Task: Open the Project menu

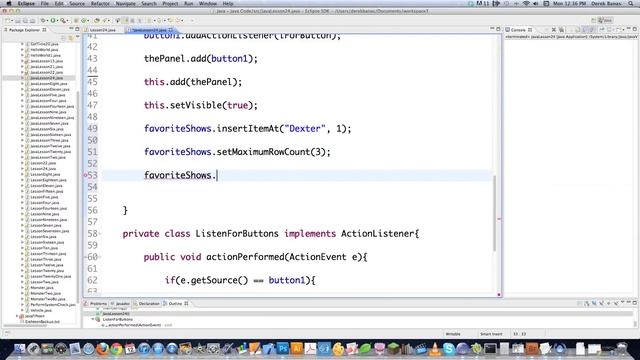Action: [170, 3]
